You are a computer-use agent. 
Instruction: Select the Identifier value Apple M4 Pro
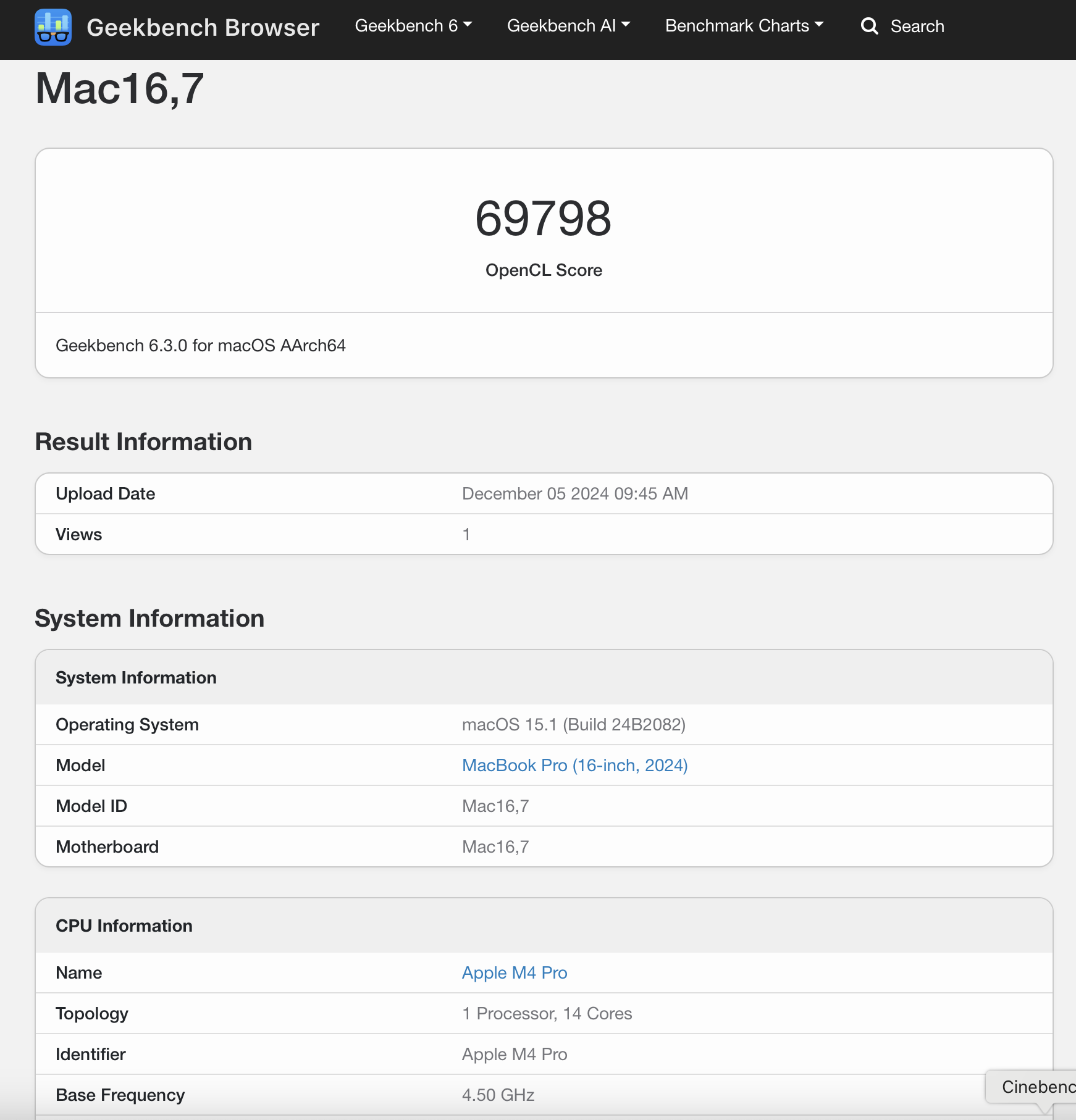coord(515,1055)
